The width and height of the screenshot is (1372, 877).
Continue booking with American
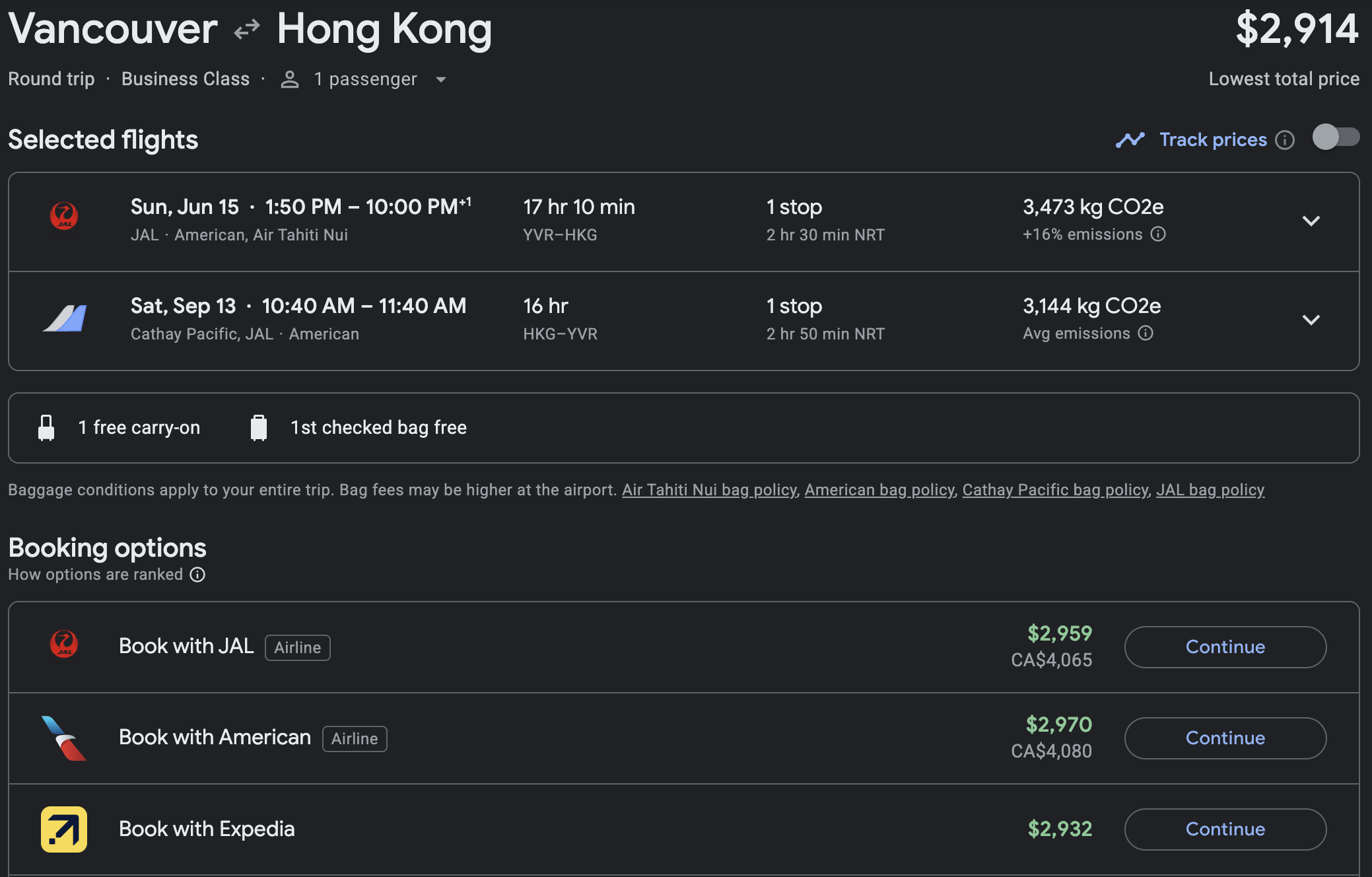pyautogui.click(x=1225, y=738)
